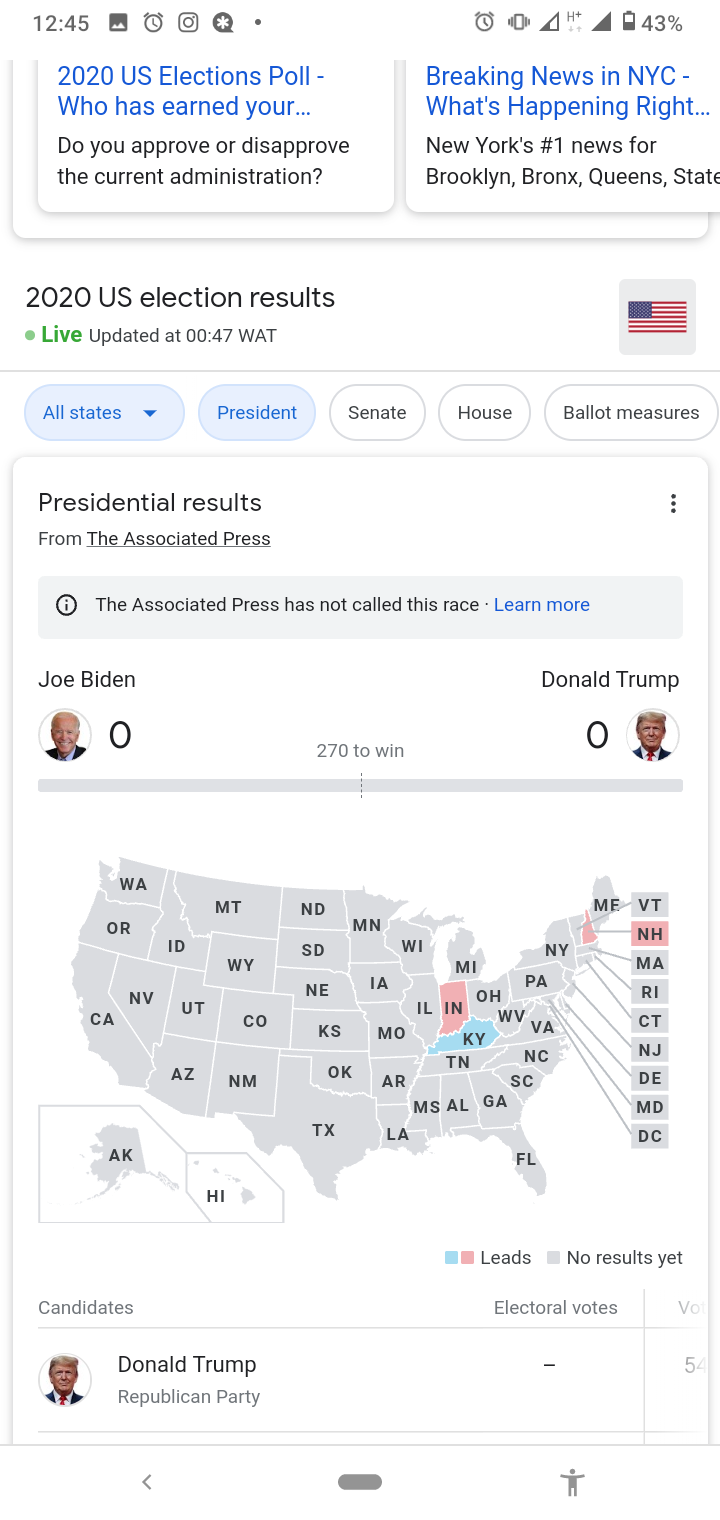This screenshot has height=1520, width=720.
Task: Open The Associated Press source link
Action: click(179, 539)
